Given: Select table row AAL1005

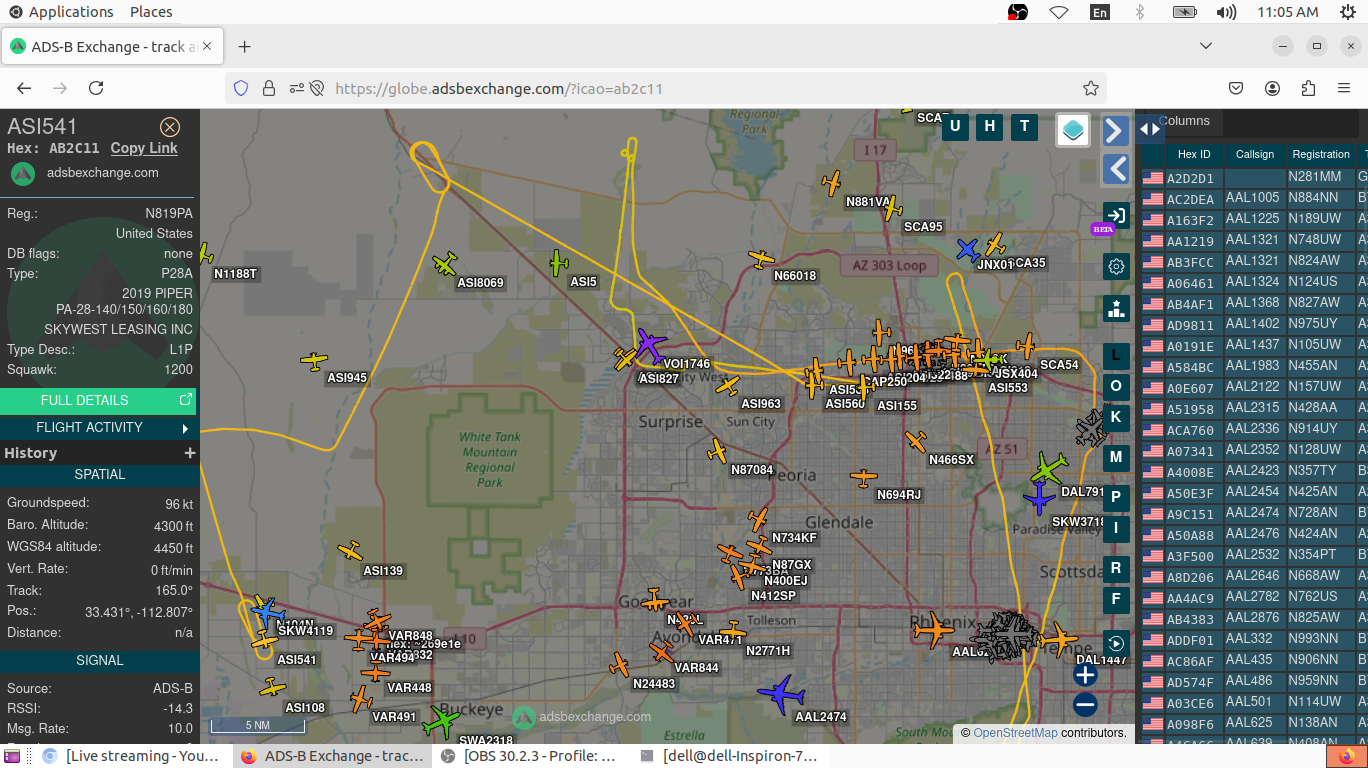Looking at the screenshot, I should 1254,198.
